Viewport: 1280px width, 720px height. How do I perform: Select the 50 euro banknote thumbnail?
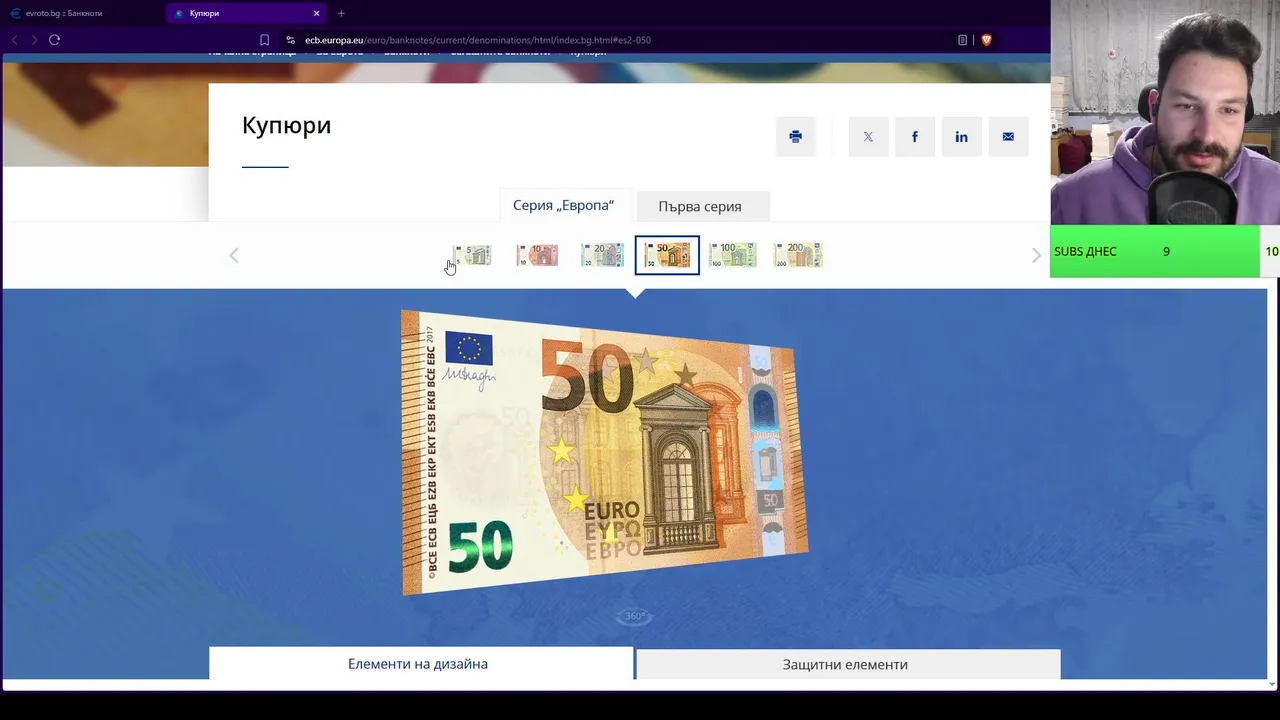point(667,255)
